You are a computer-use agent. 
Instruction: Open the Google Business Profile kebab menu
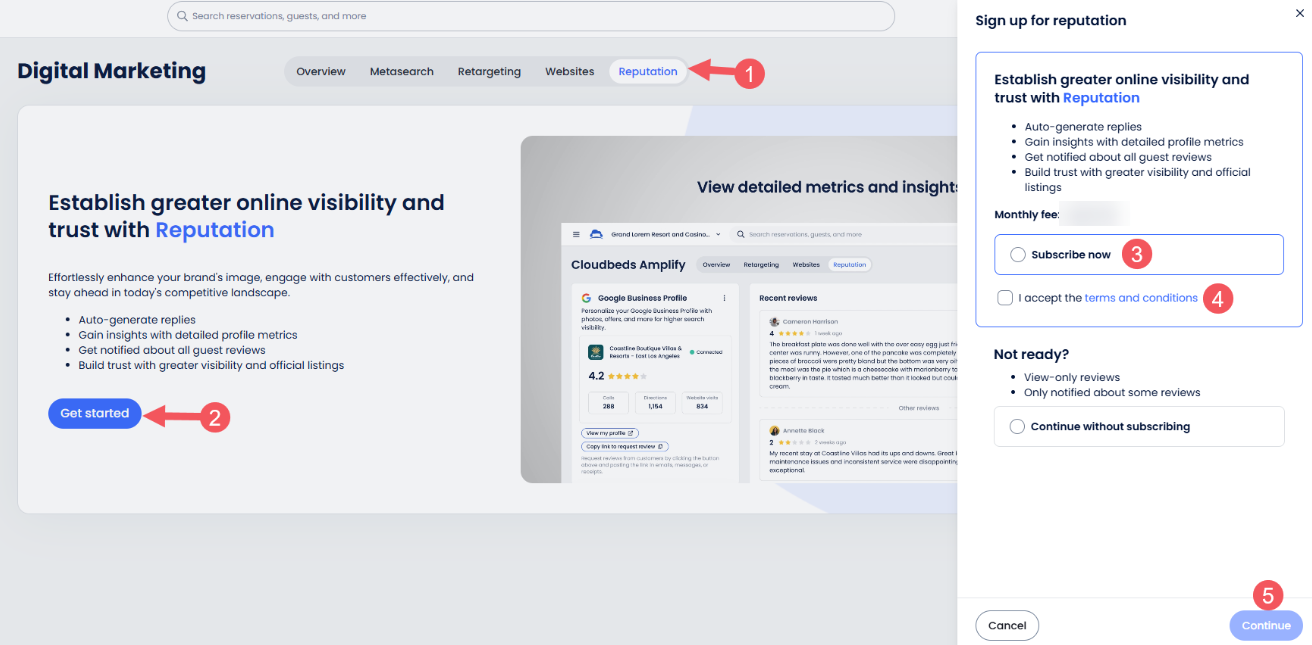pyautogui.click(x=724, y=298)
